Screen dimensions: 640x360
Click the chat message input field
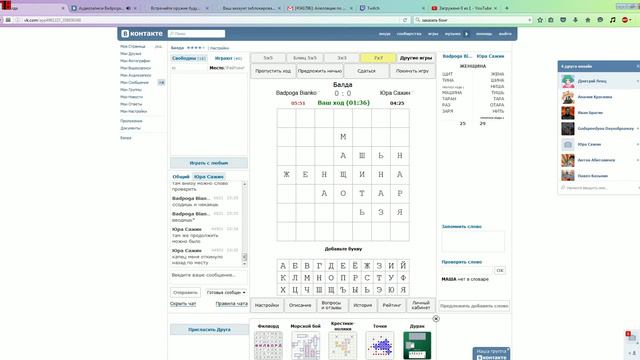click(x=208, y=275)
